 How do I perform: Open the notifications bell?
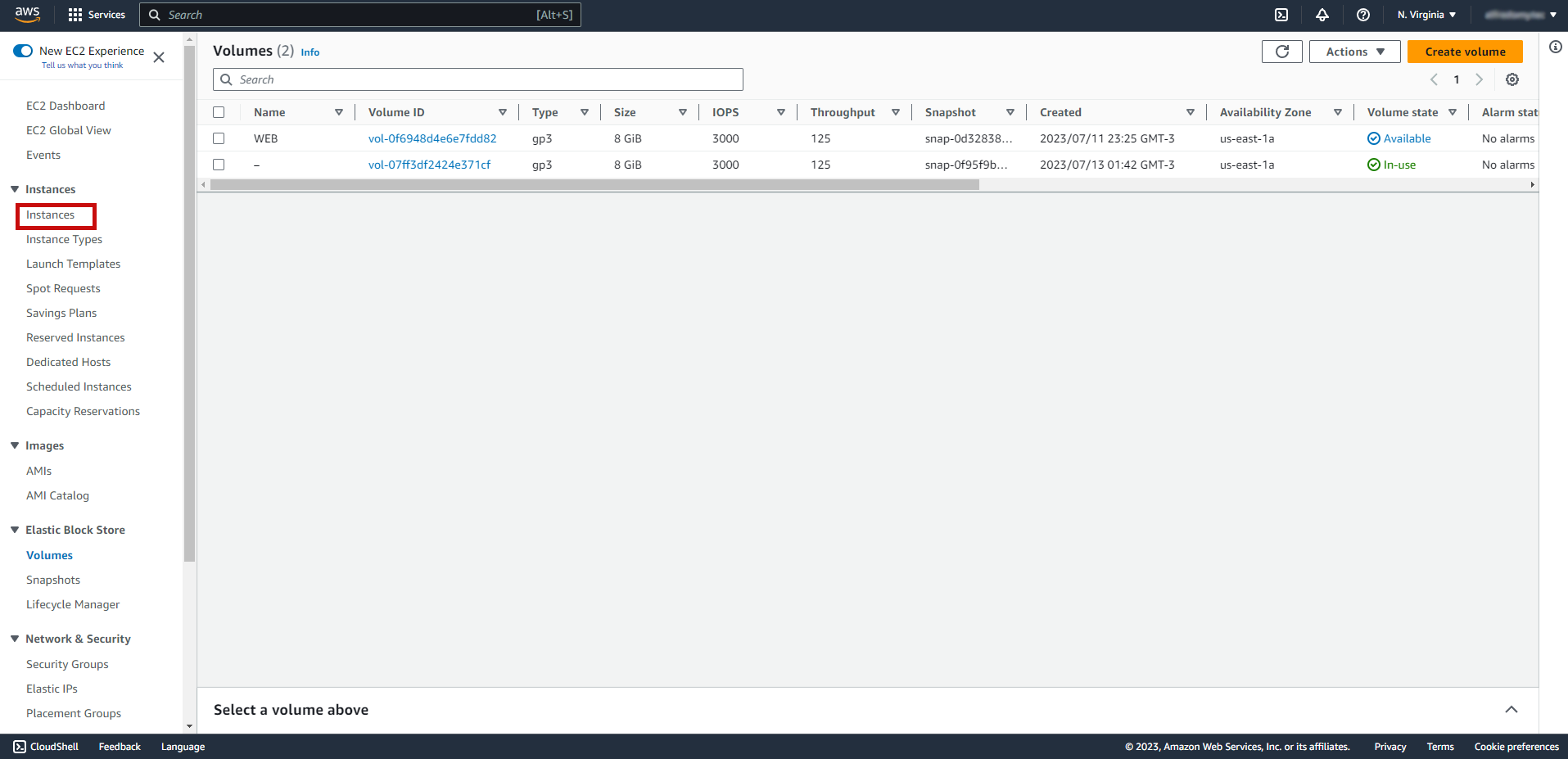point(1322,15)
